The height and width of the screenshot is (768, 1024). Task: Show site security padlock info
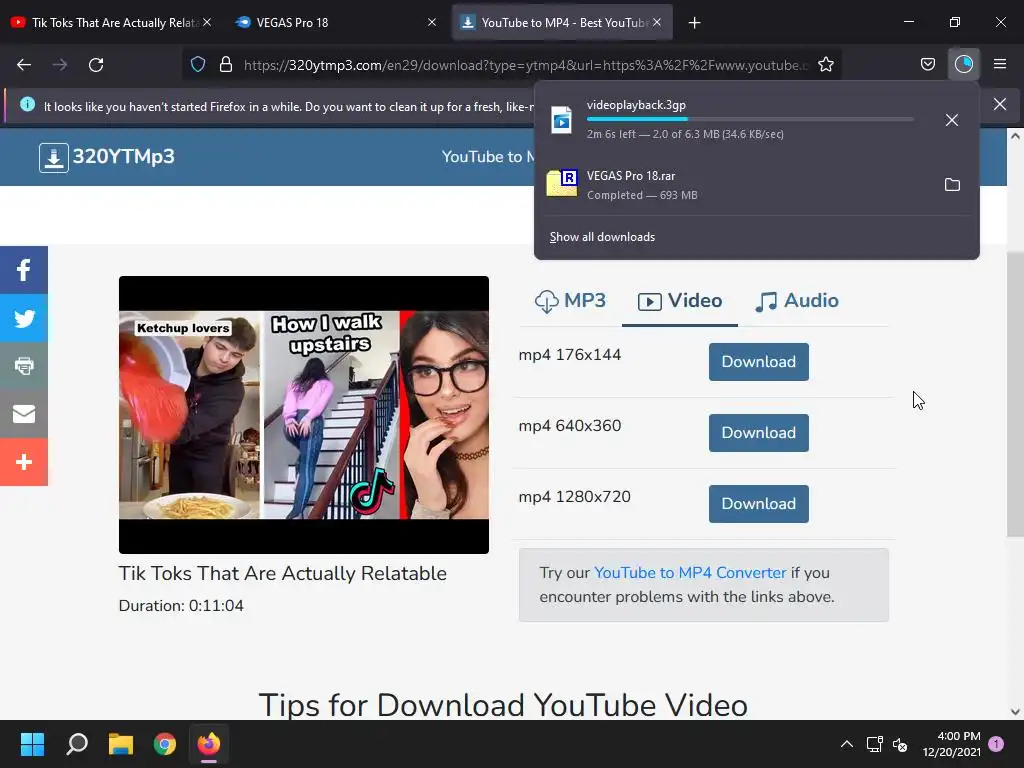pos(226,65)
